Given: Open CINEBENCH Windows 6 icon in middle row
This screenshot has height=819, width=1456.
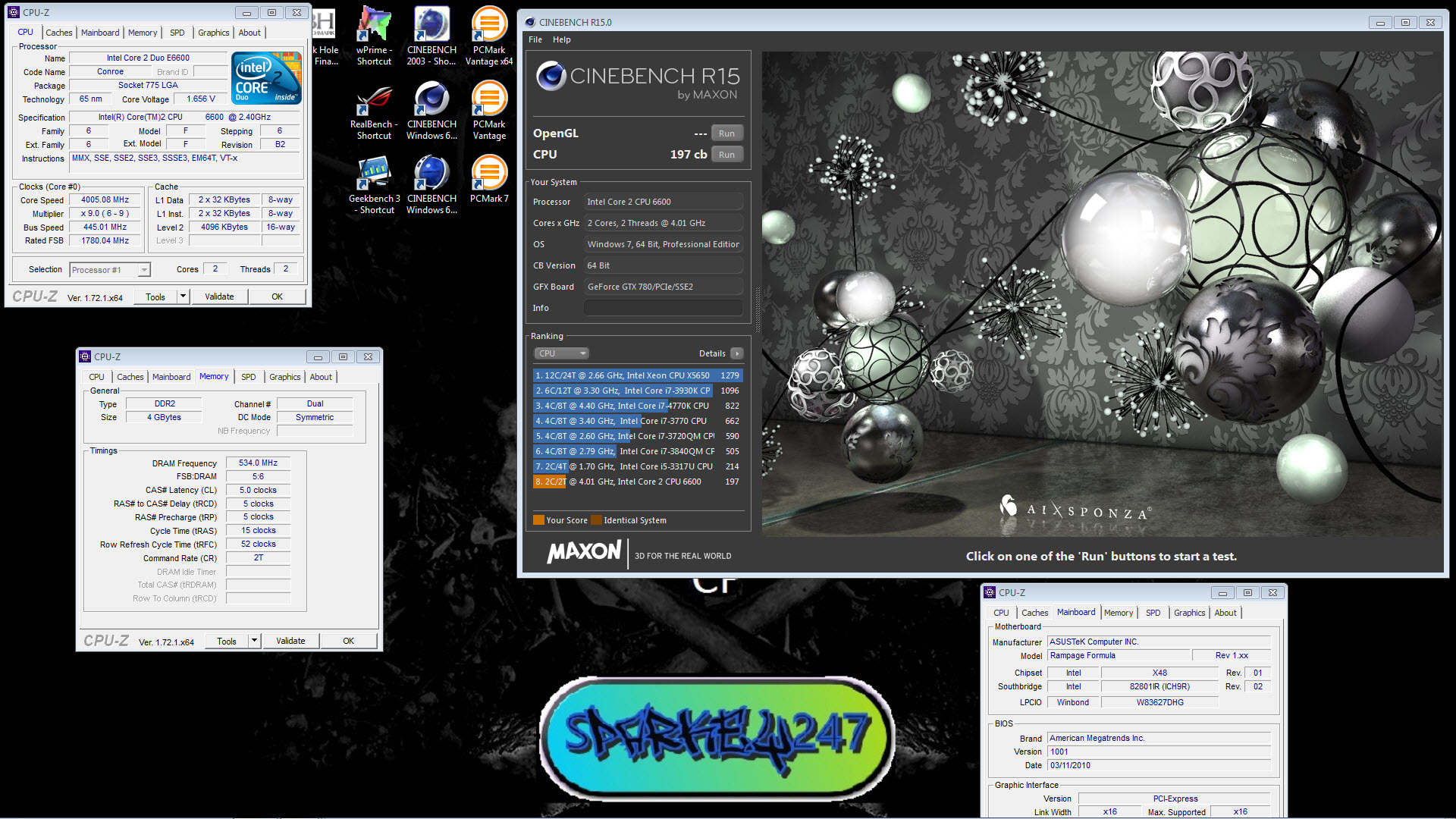Looking at the screenshot, I should [x=431, y=110].
